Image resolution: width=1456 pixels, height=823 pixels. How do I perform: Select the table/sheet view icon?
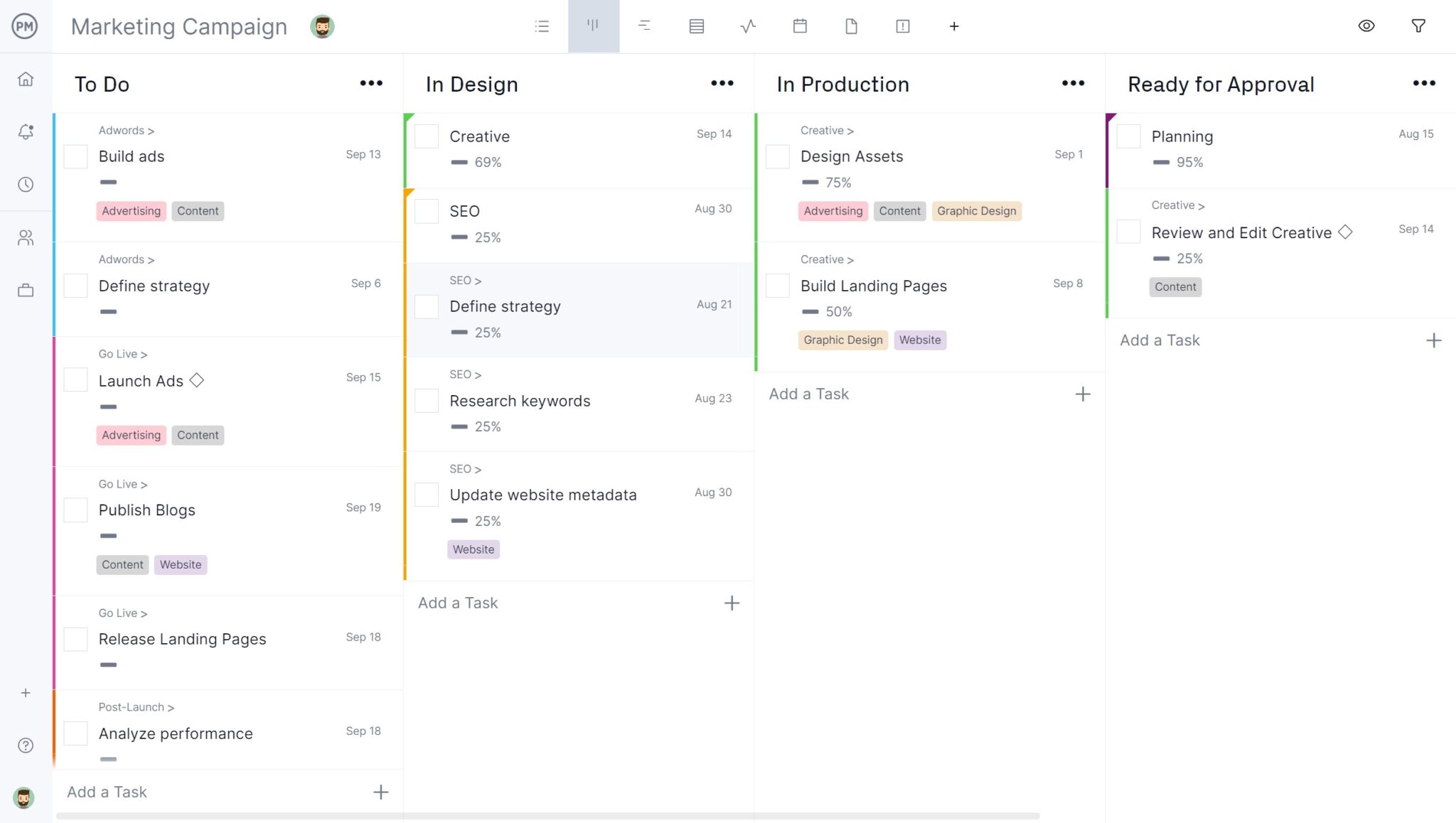[x=697, y=26]
